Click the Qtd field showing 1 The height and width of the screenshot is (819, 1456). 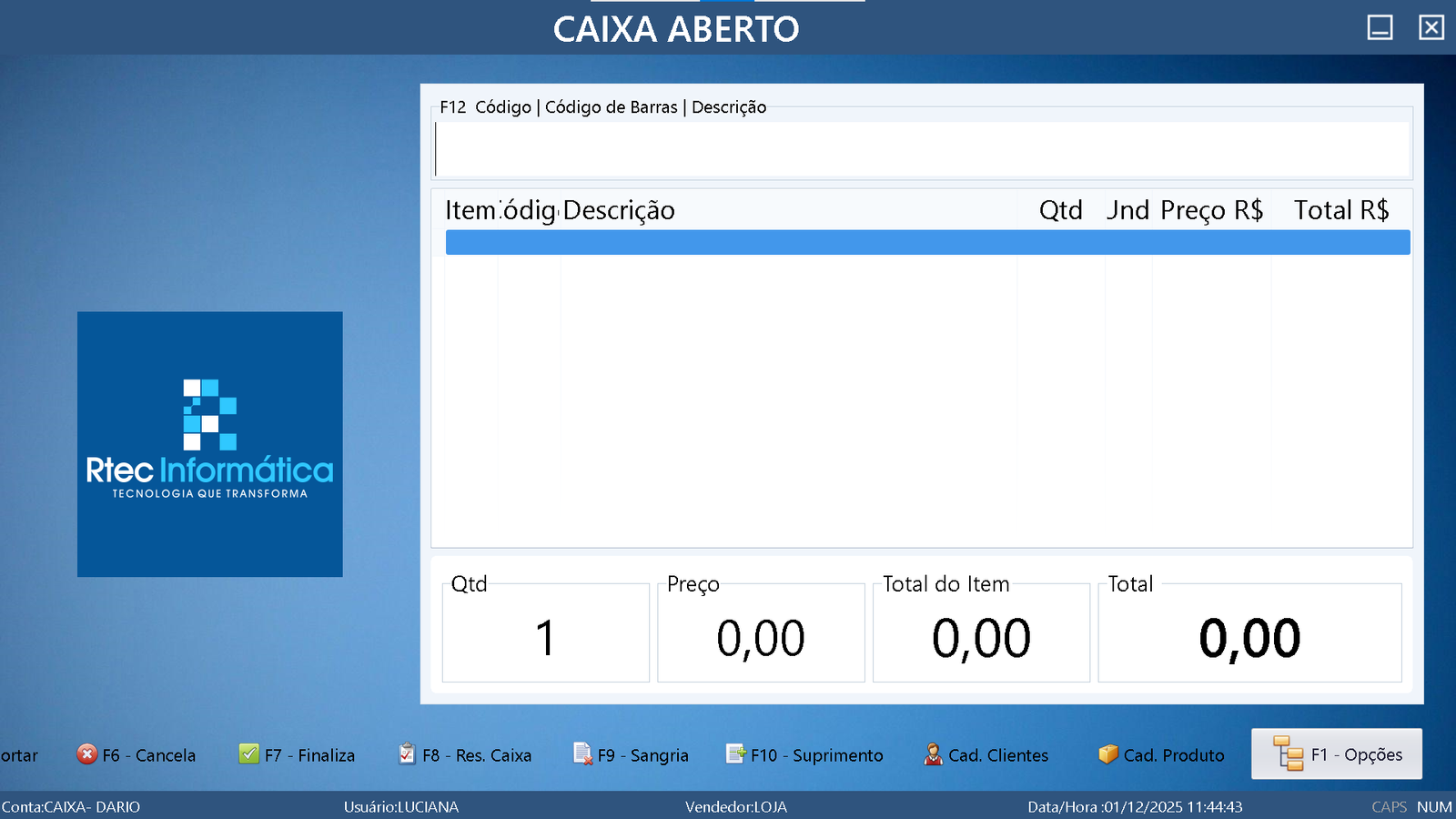coord(545,637)
